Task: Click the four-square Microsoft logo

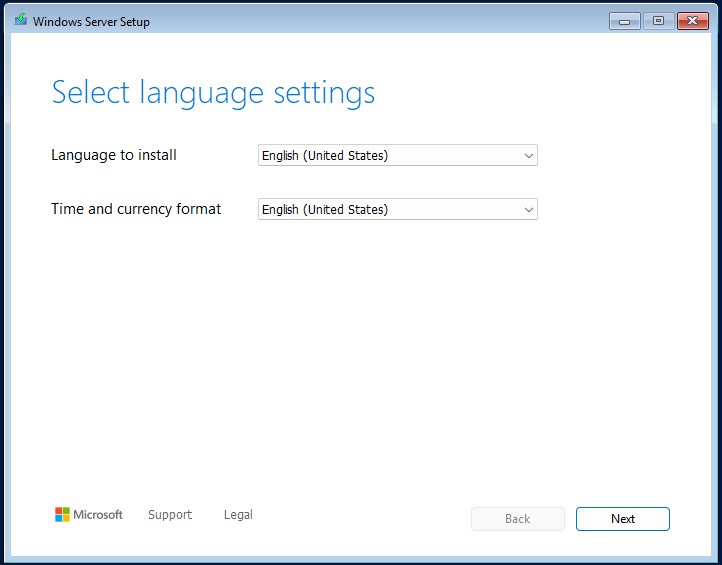Action: (x=62, y=515)
